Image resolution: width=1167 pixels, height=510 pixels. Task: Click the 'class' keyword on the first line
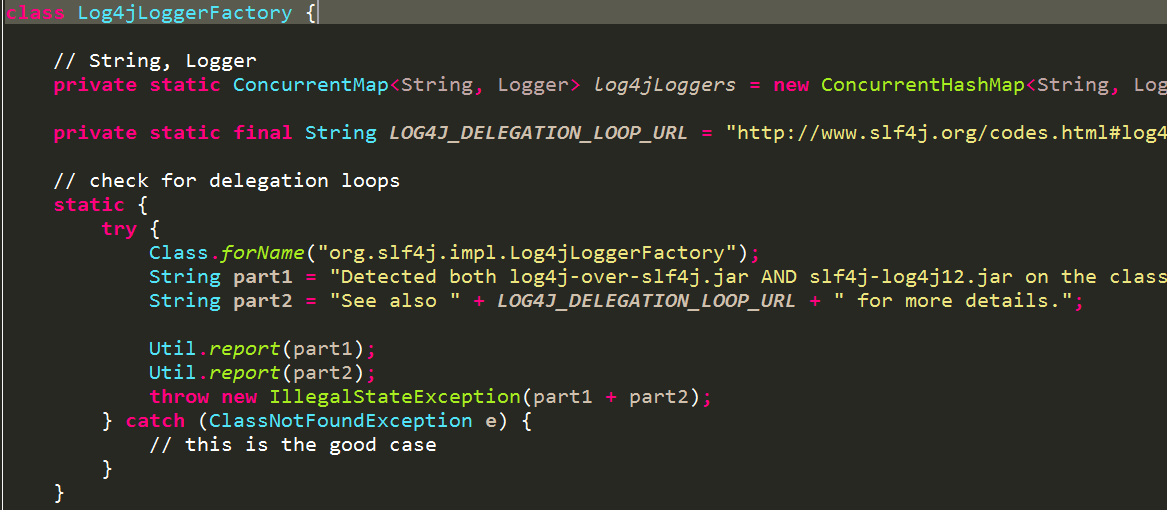tap(36, 13)
